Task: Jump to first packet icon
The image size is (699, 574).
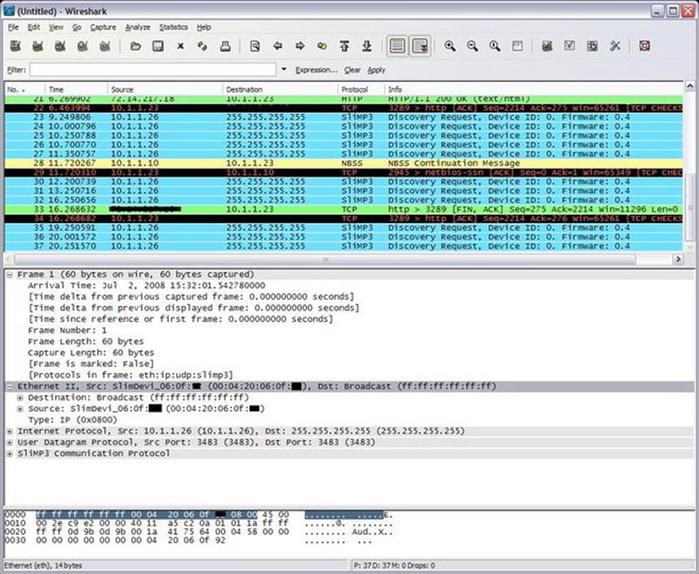Action: click(344, 46)
